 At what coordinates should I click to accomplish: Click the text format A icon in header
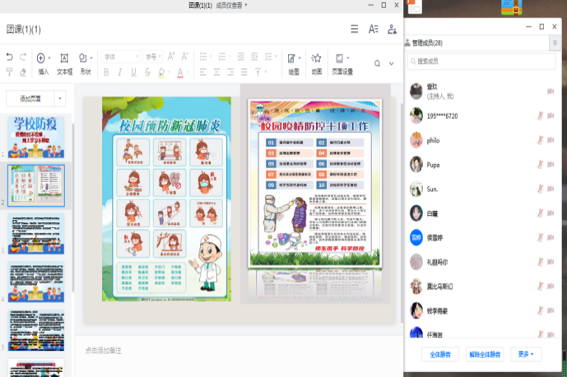[x=373, y=29]
